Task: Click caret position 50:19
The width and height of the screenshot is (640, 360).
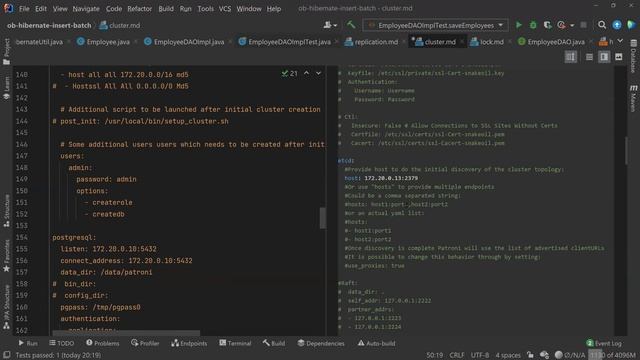Action: [x=435, y=355]
